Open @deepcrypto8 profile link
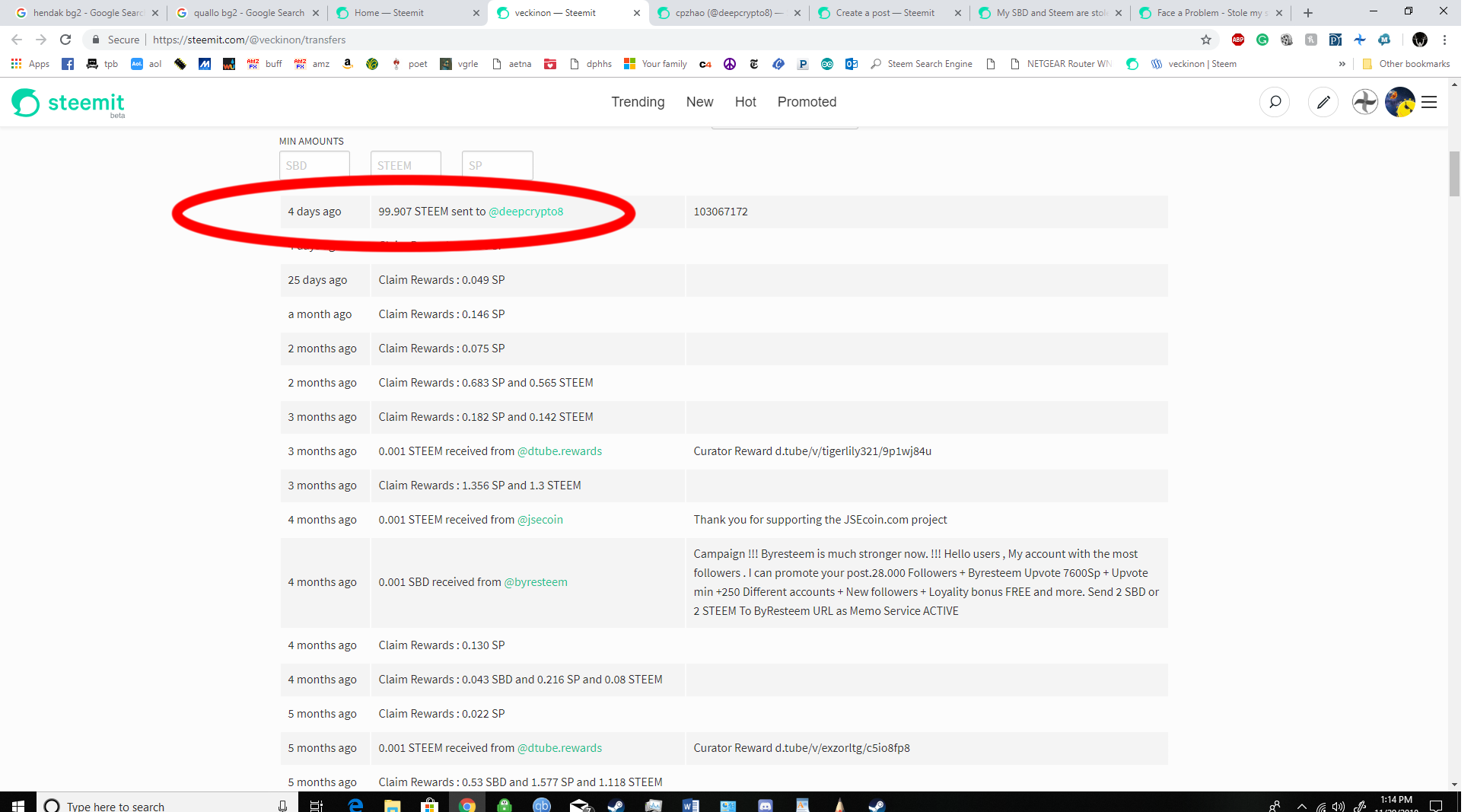Viewport: 1474px width, 812px height. [x=526, y=212]
